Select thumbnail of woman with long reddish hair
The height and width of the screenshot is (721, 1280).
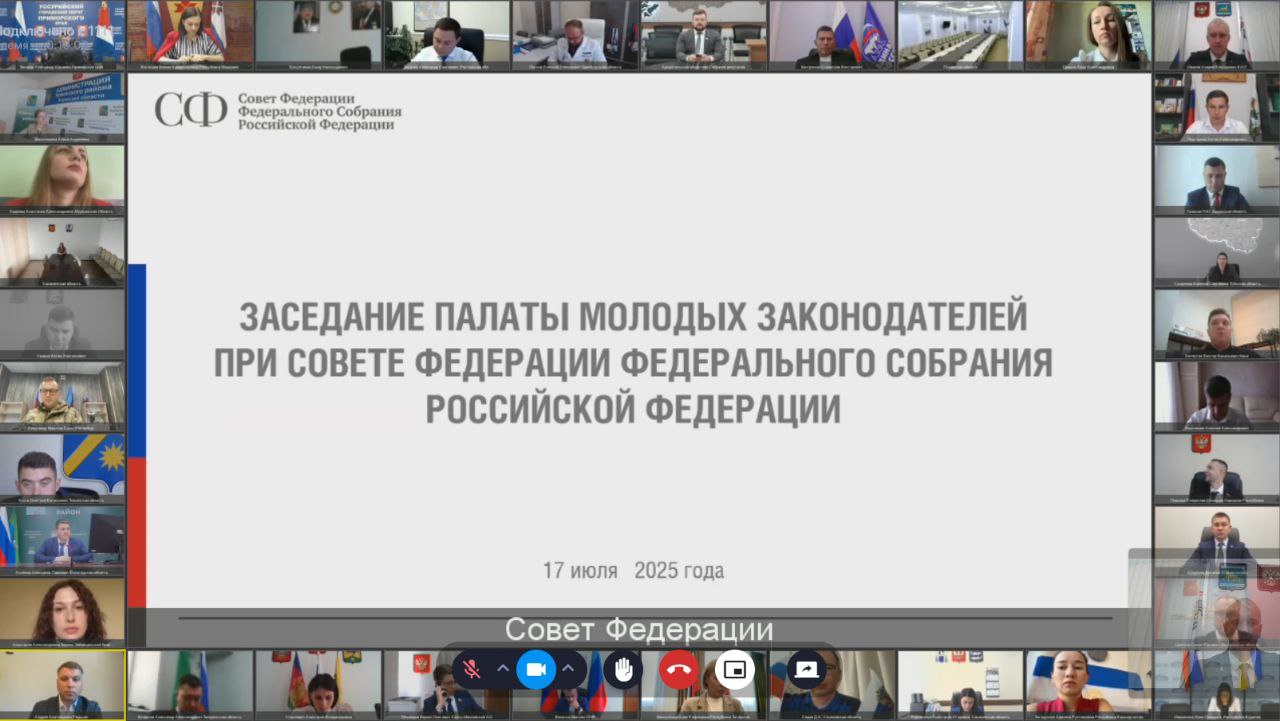click(62, 178)
